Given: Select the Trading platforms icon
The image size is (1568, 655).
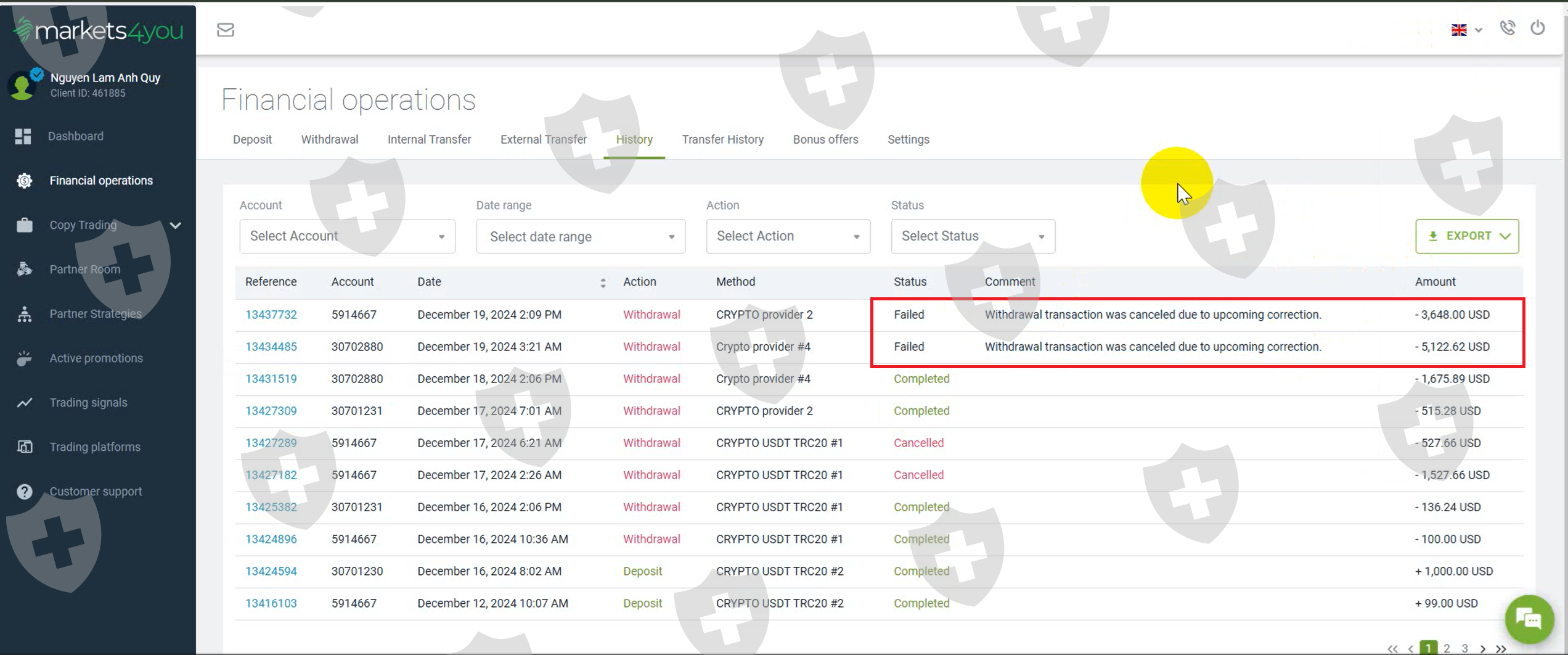Looking at the screenshot, I should click(25, 447).
